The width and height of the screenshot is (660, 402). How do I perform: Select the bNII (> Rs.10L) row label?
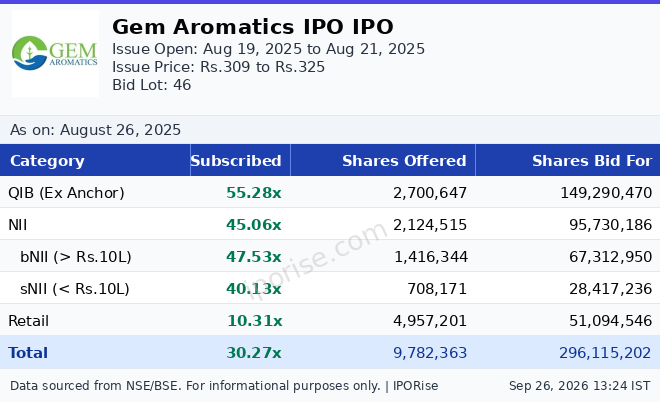pos(76,257)
